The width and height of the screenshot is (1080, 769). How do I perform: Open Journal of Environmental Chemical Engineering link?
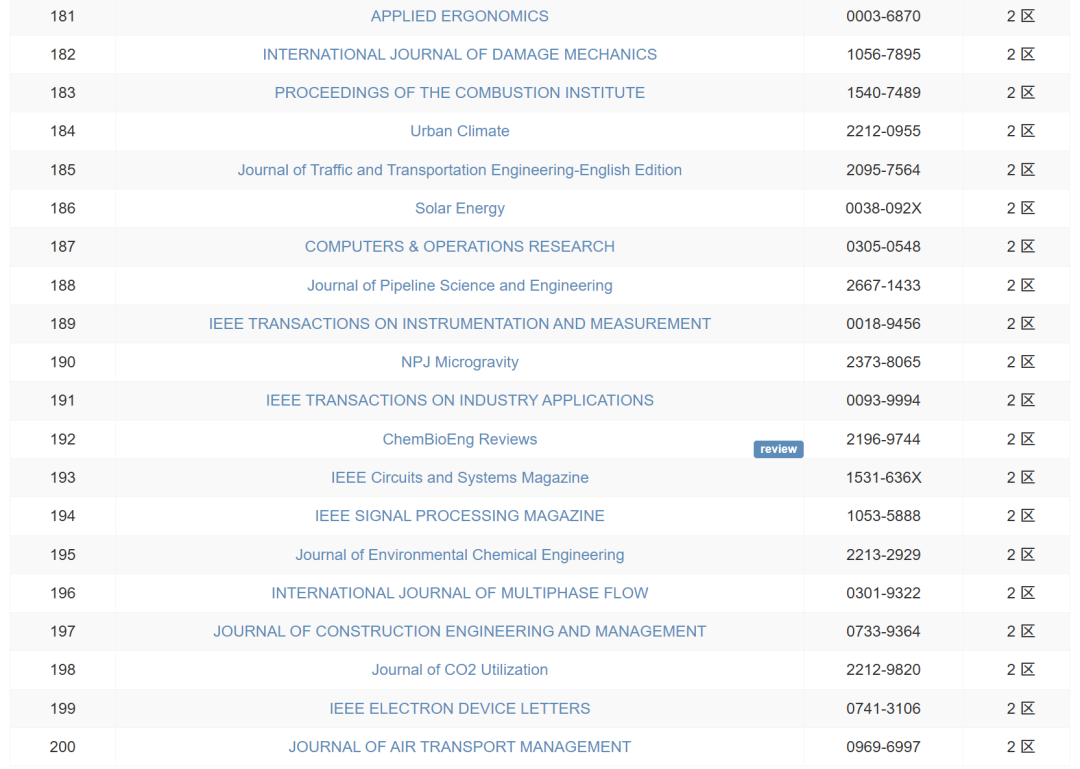click(459, 555)
